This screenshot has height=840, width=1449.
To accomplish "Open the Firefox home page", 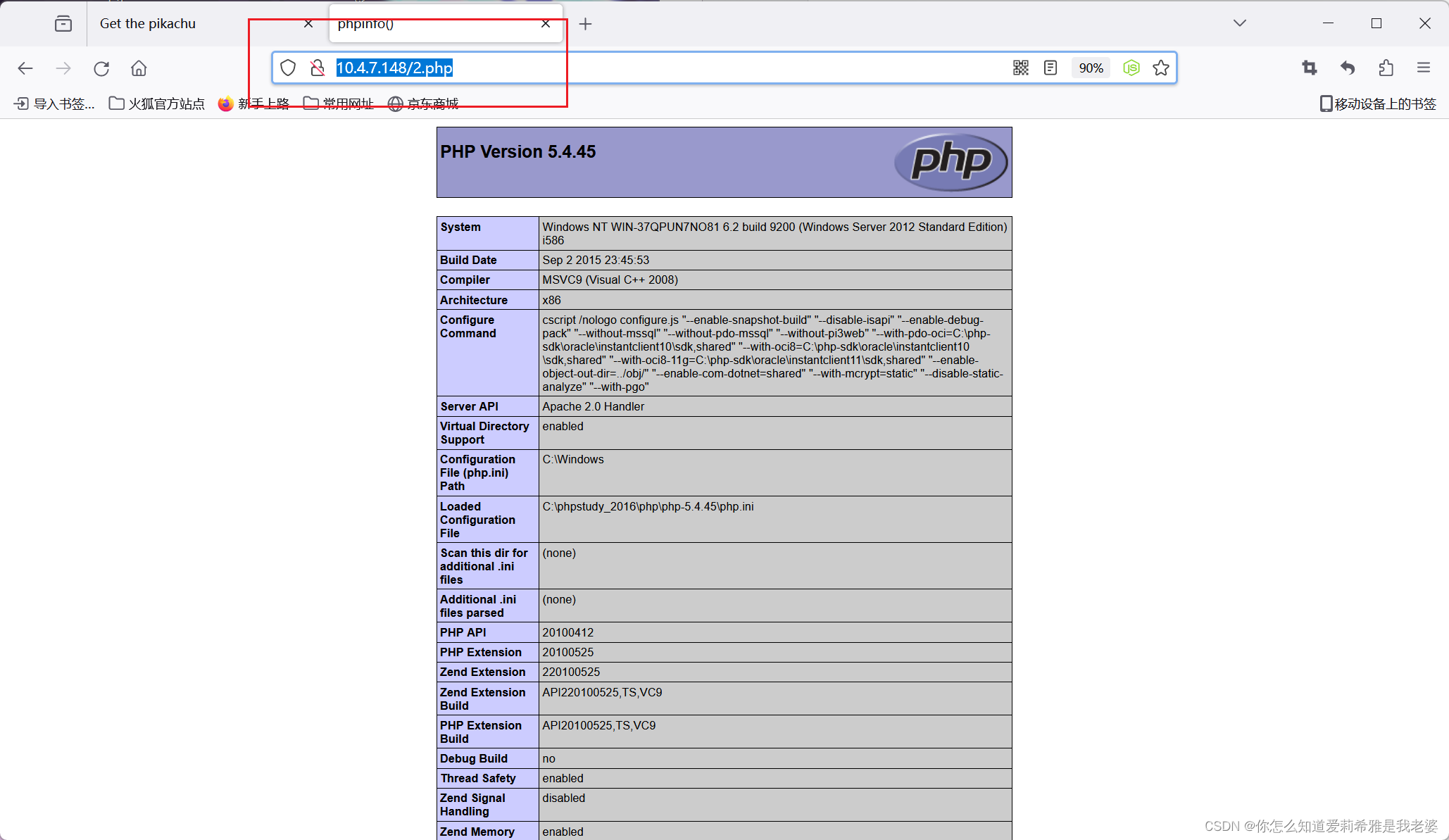I will (x=139, y=68).
